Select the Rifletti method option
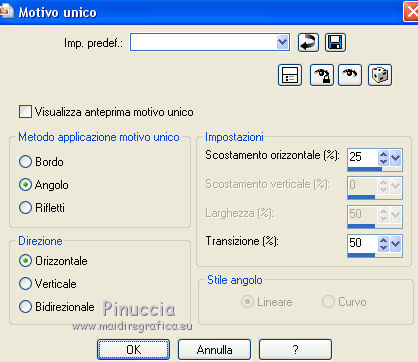Image resolution: width=418 pixels, height=362 pixels. [25, 208]
